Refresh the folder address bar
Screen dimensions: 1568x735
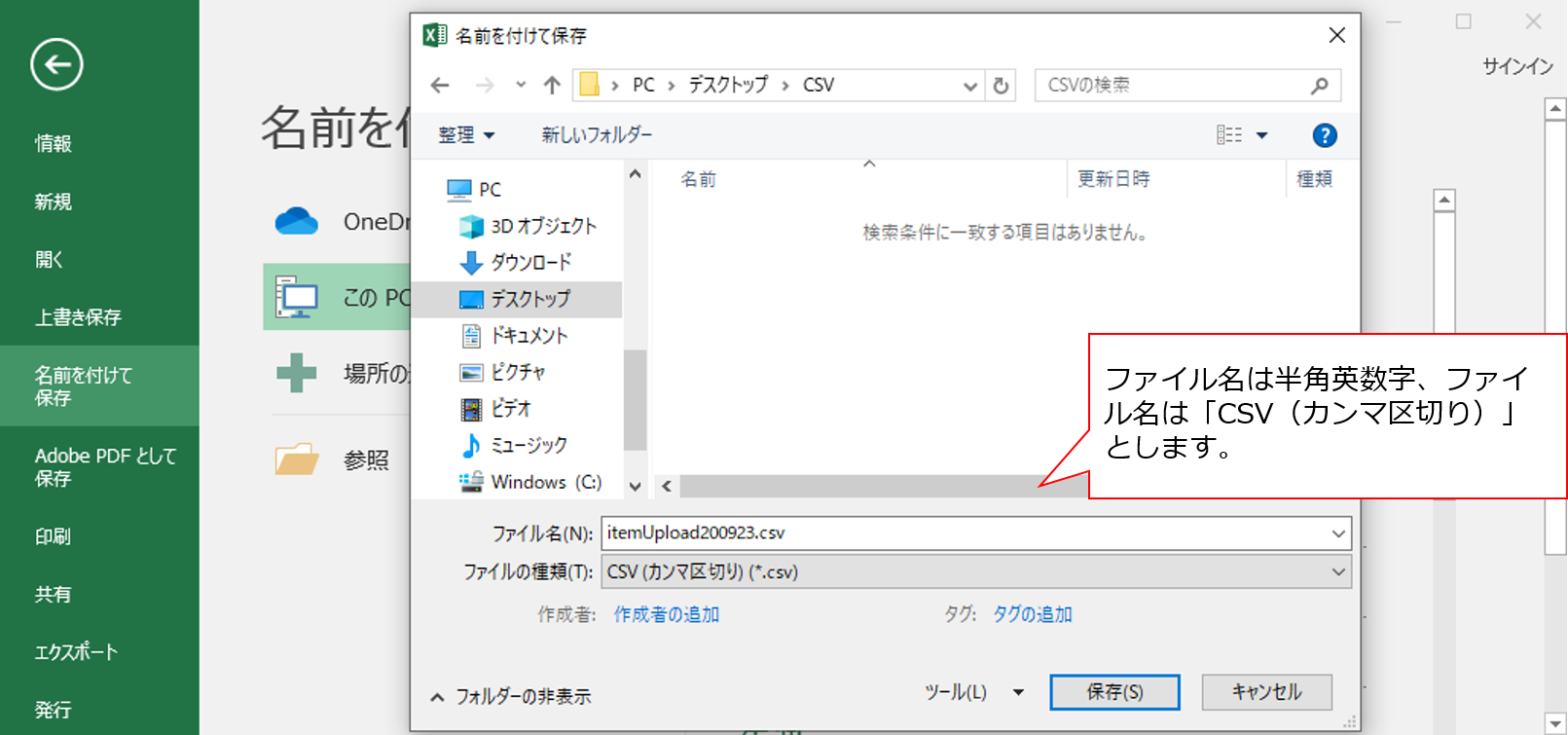click(x=1001, y=86)
